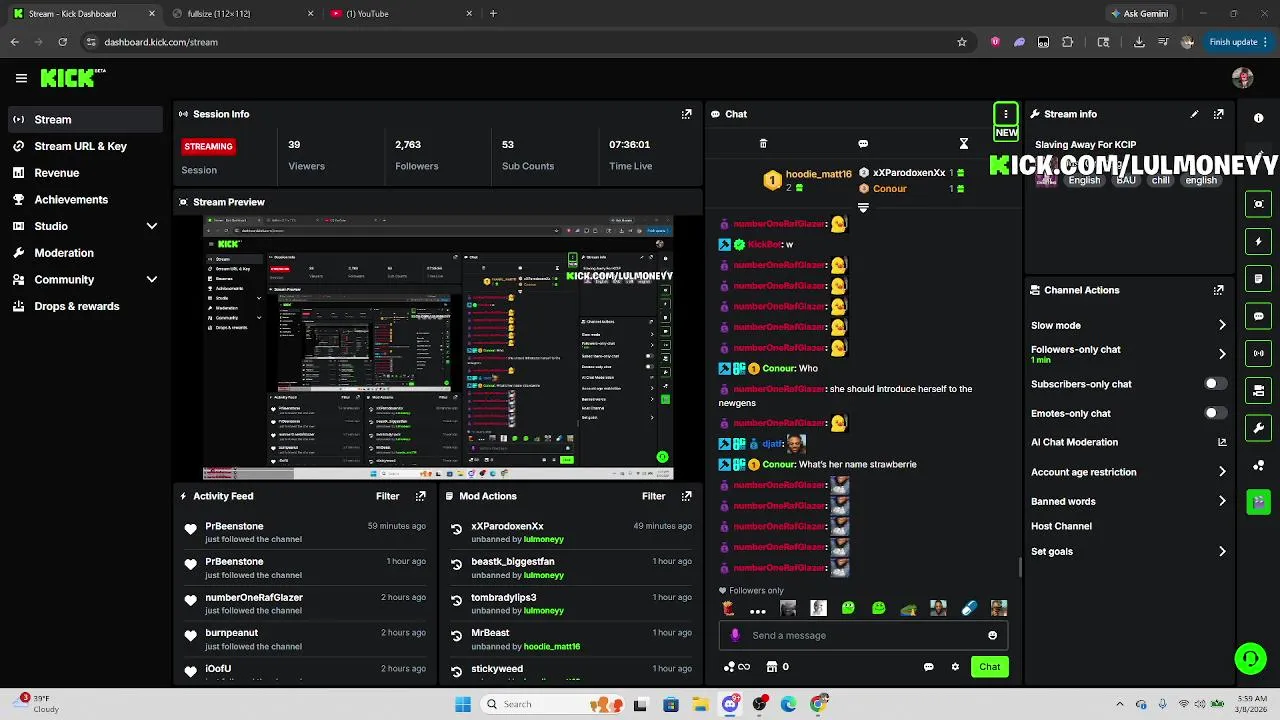Open the Windows Start menu
Screen dimensions: 1280x720
pos(463,704)
